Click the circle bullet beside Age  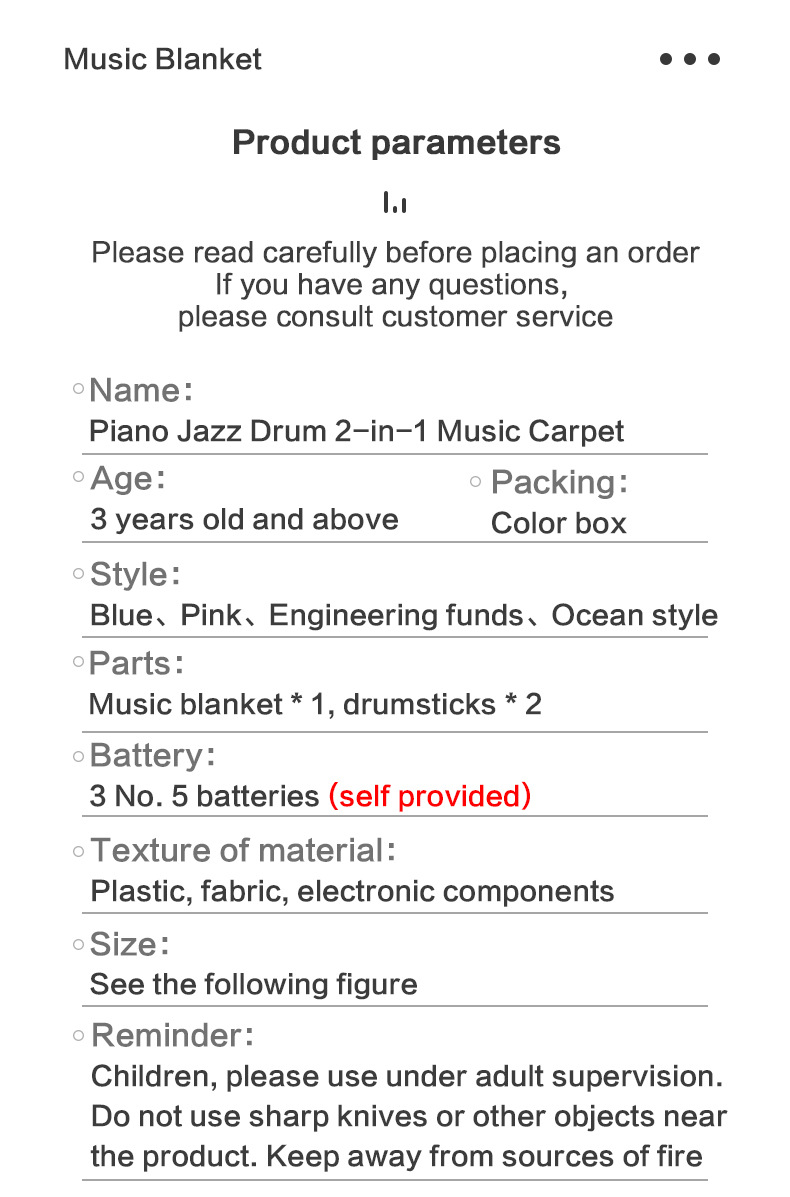tap(79, 477)
